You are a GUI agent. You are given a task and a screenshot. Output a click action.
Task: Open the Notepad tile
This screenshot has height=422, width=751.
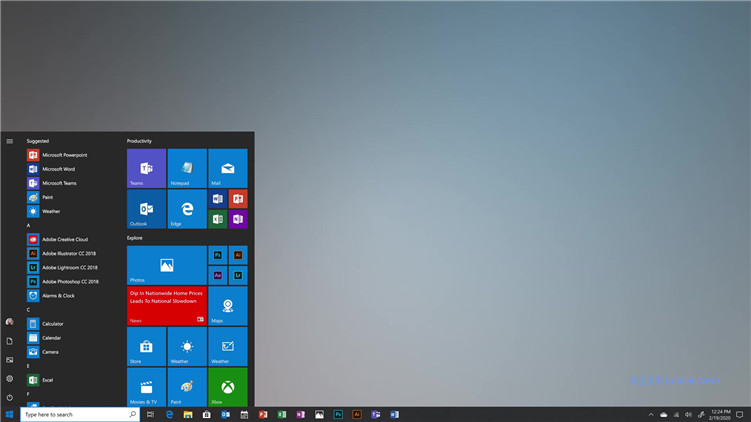187,168
